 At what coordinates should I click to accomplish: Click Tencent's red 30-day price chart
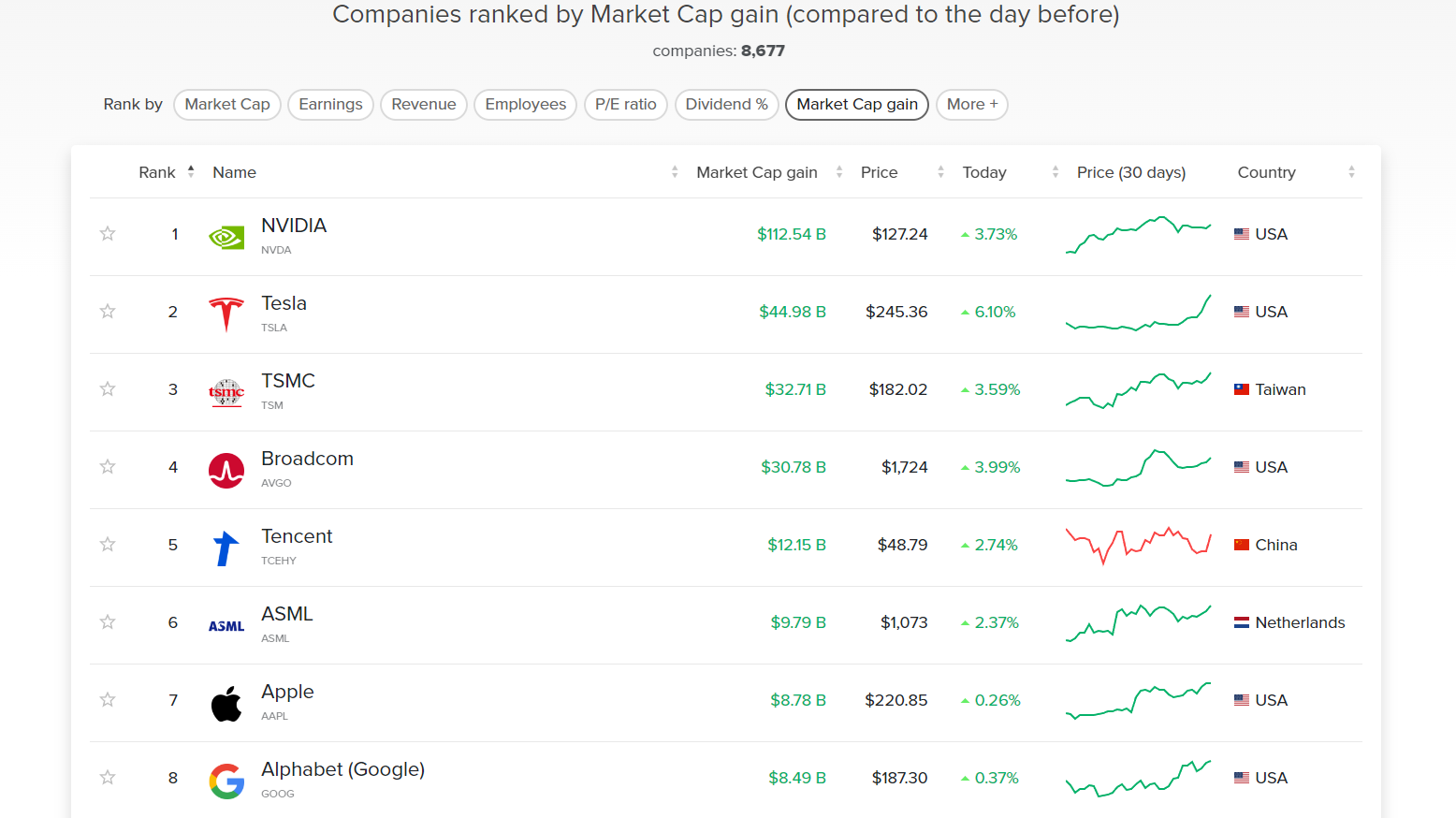1138,545
